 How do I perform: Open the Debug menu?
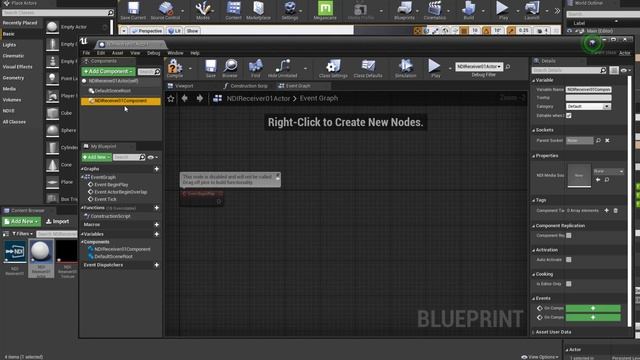click(x=153, y=53)
